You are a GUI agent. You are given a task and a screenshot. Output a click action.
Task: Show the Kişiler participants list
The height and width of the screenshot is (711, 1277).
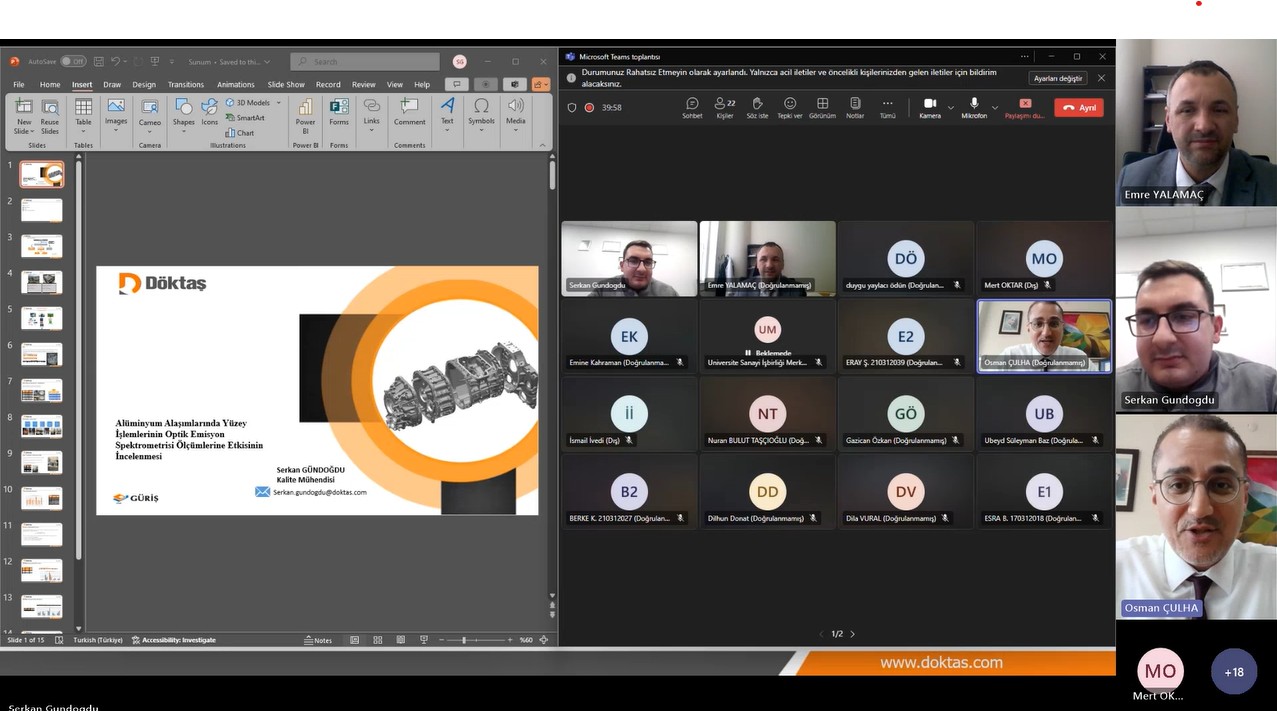pos(724,107)
